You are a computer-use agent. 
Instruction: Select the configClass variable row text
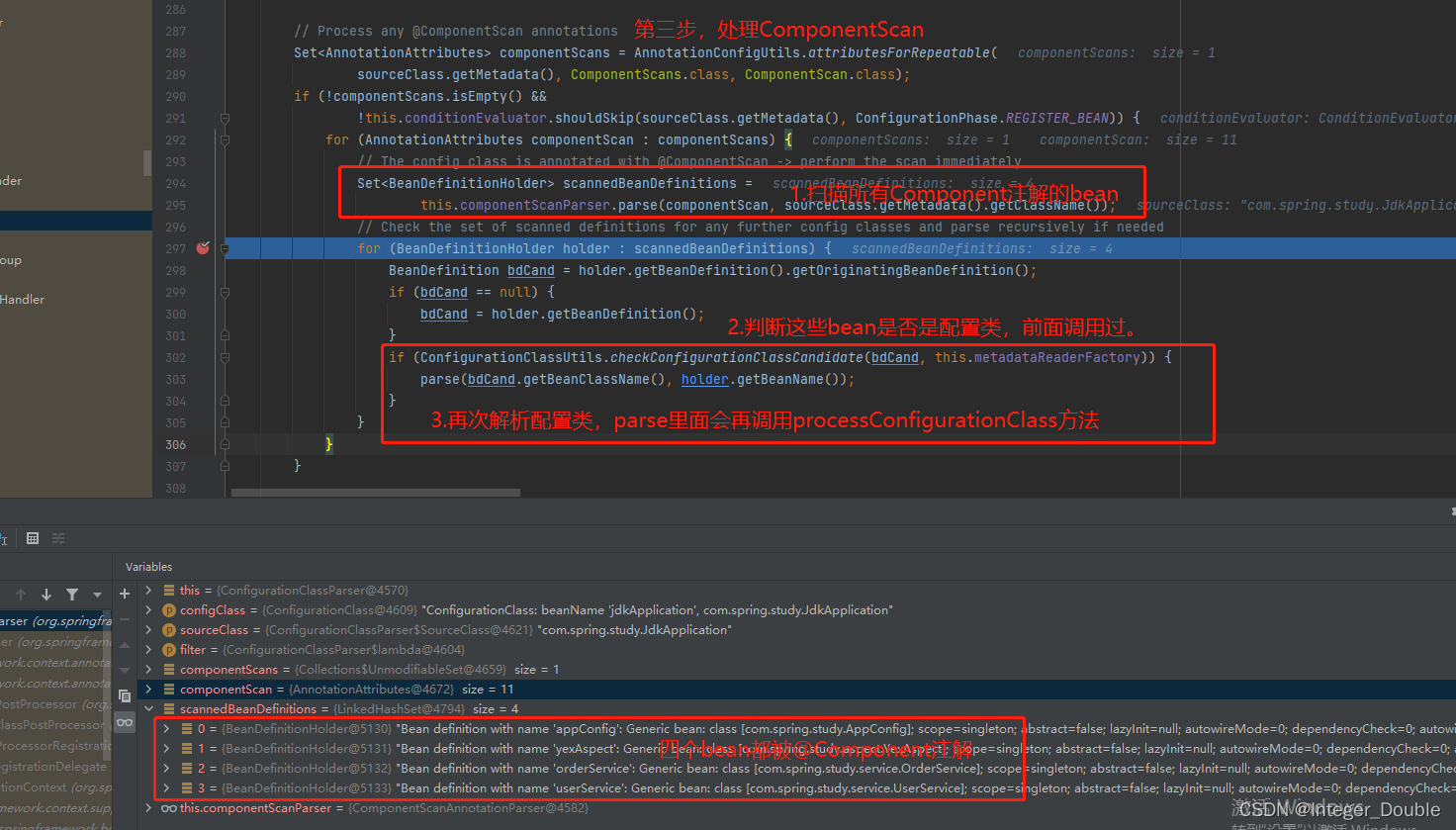536,610
